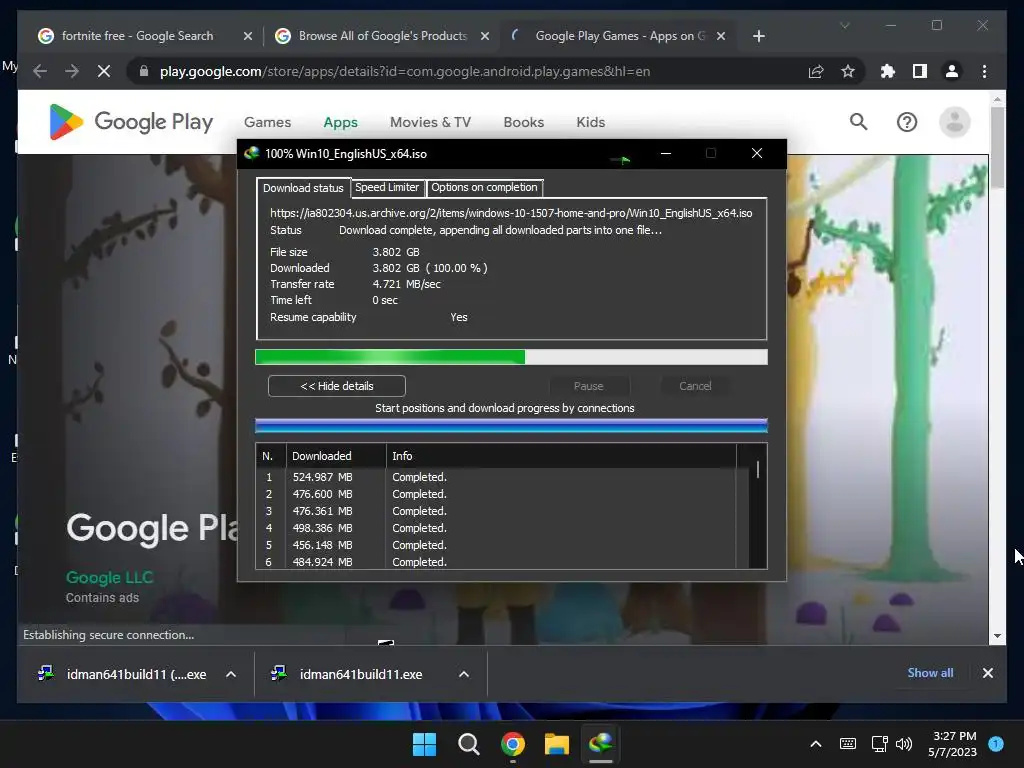Bookmark this page with star icon
Image resolution: width=1024 pixels, height=768 pixels.
[848, 71]
